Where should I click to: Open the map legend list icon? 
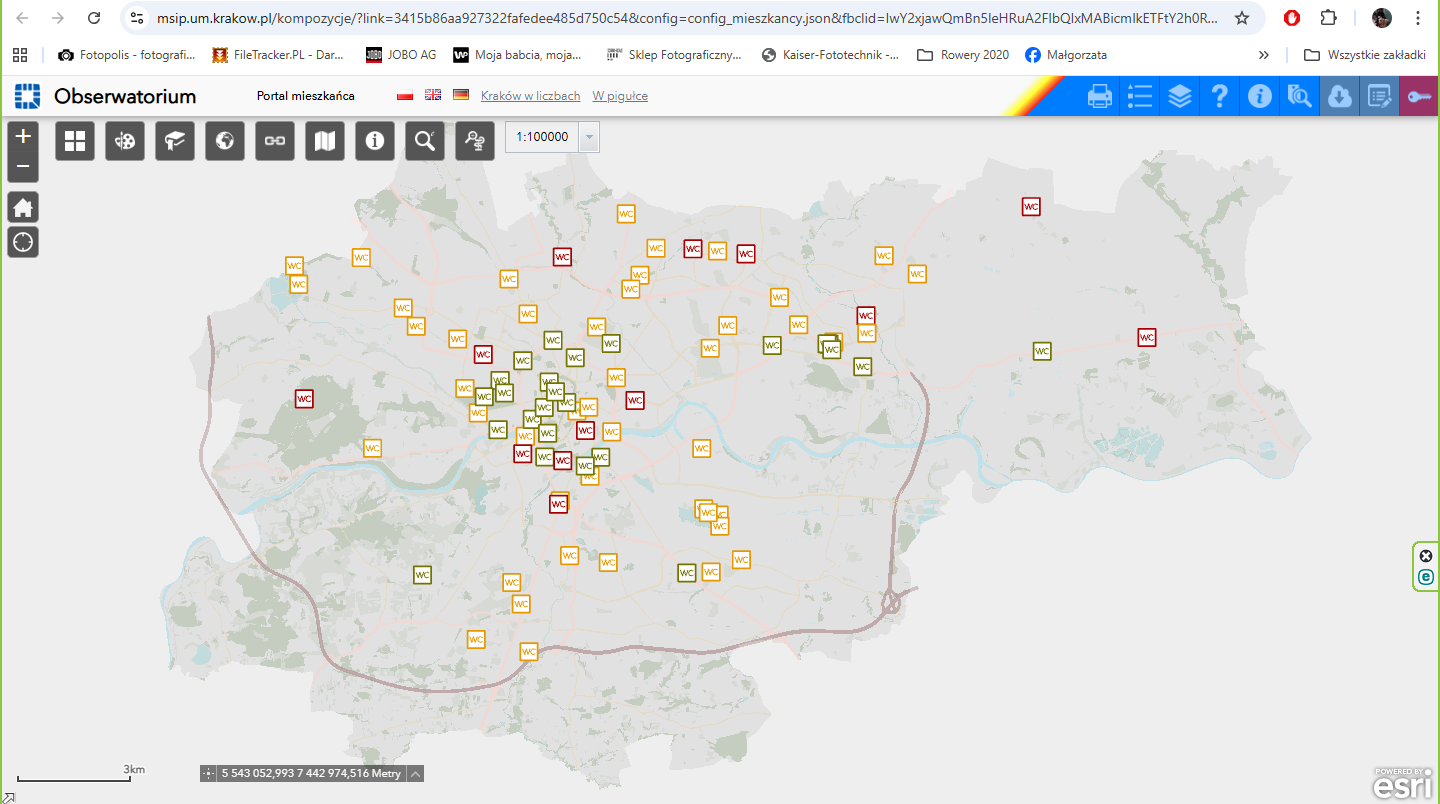[x=1140, y=96]
